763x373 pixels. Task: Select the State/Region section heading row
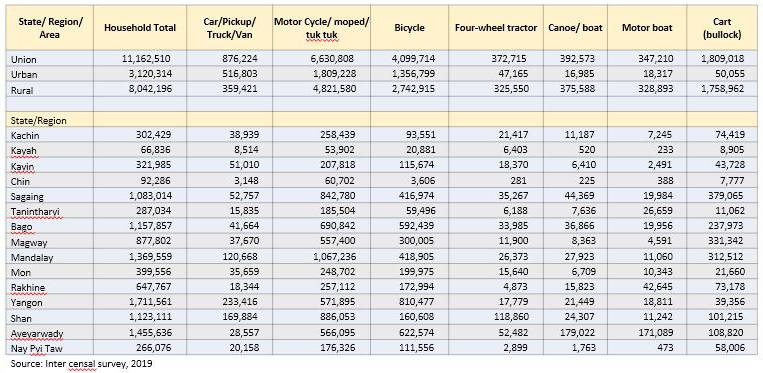(x=382, y=120)
